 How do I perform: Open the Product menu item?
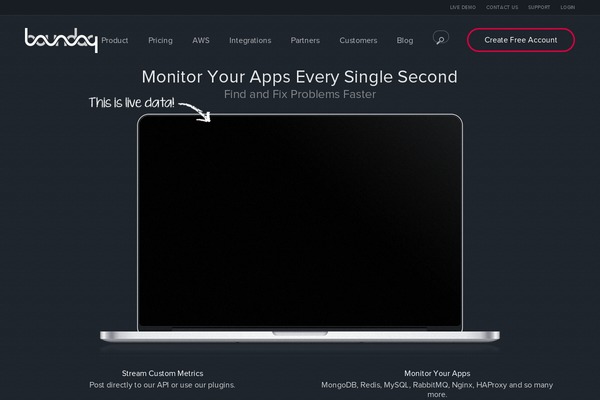pyautogui.click(x=115, y=40)
